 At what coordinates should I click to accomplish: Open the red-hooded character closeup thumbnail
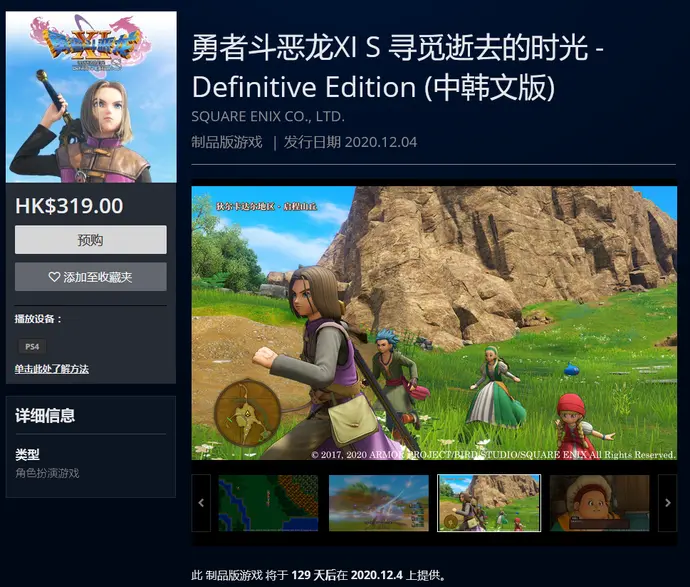(x=600, y=503)
